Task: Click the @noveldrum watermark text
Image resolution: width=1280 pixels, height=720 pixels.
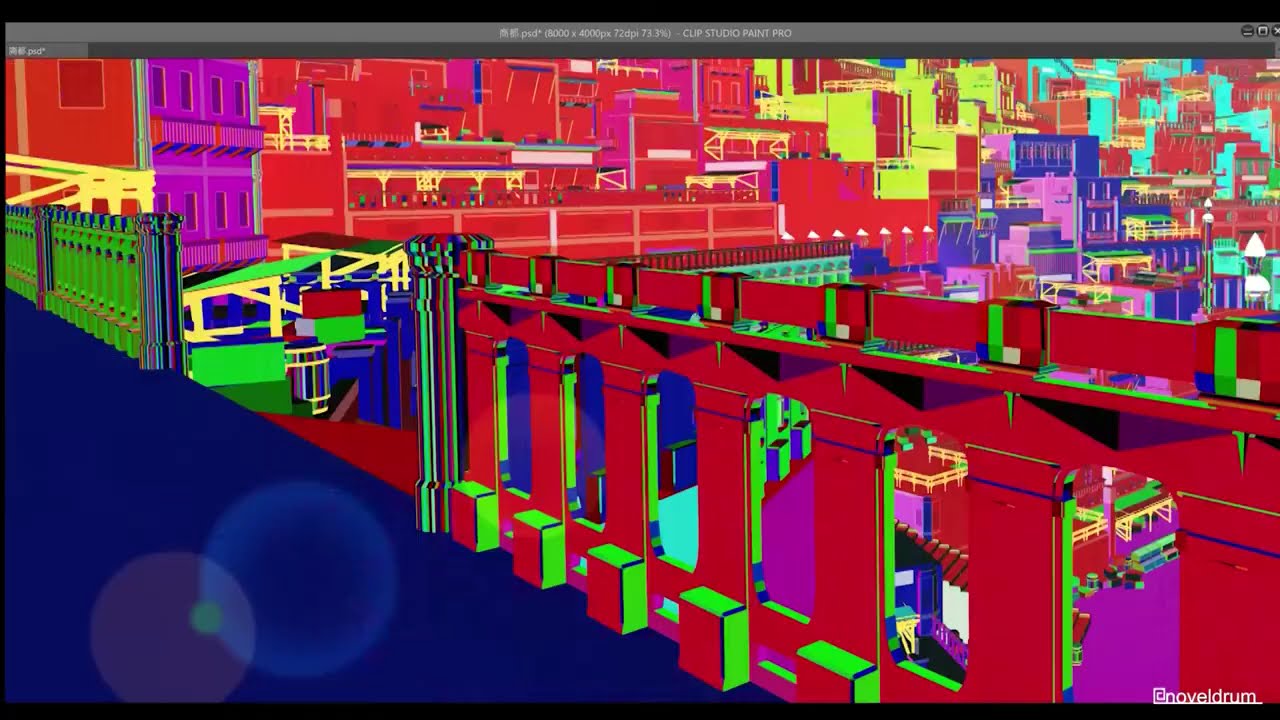Action: (1205, 695)
